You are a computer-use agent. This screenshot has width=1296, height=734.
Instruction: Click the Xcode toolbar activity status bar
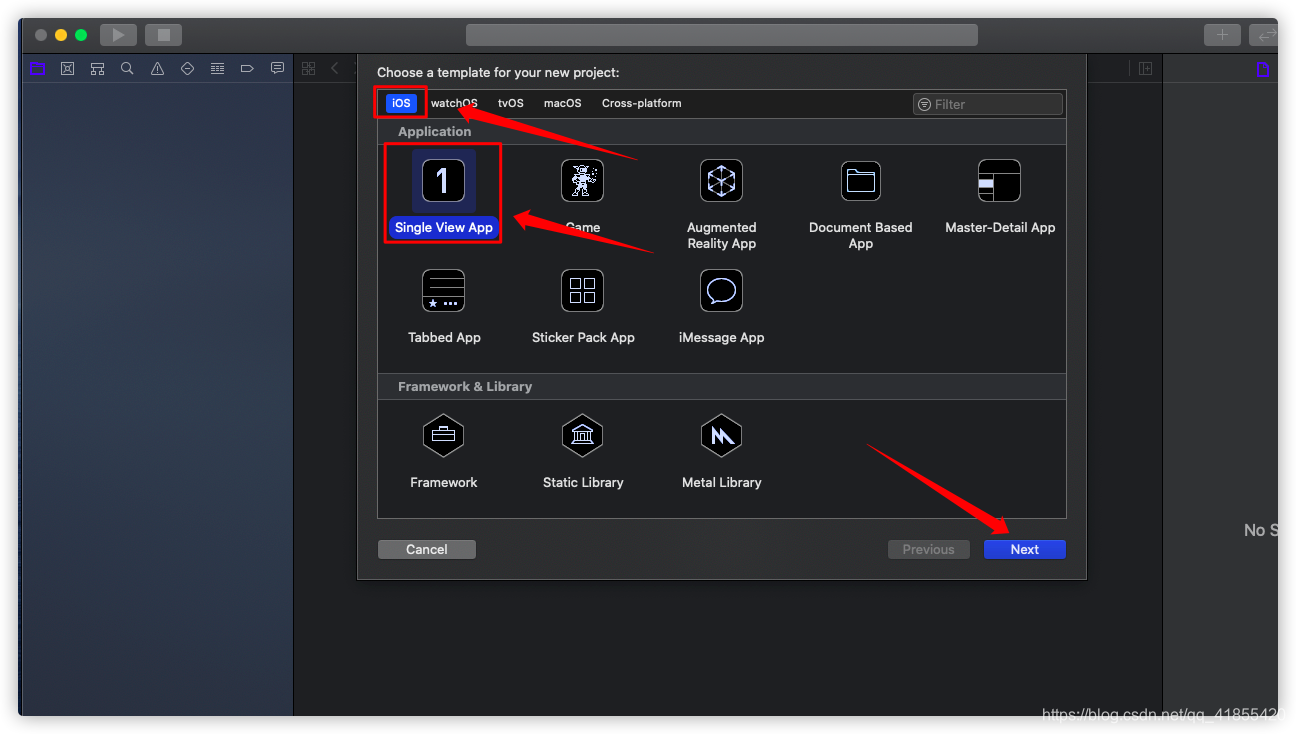point(721,35)
